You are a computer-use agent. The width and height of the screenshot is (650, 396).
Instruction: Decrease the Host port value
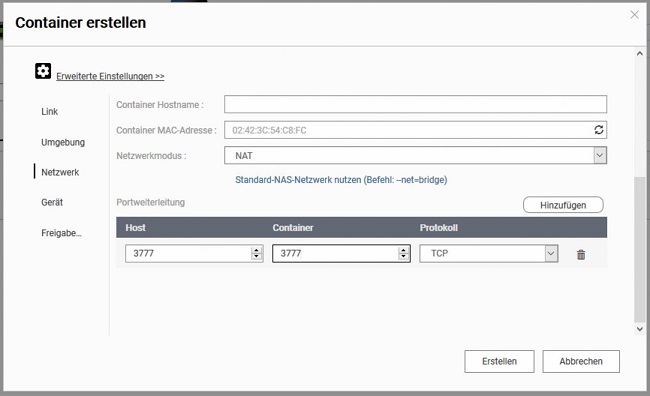pyautogui.click(x=257, y=256)
